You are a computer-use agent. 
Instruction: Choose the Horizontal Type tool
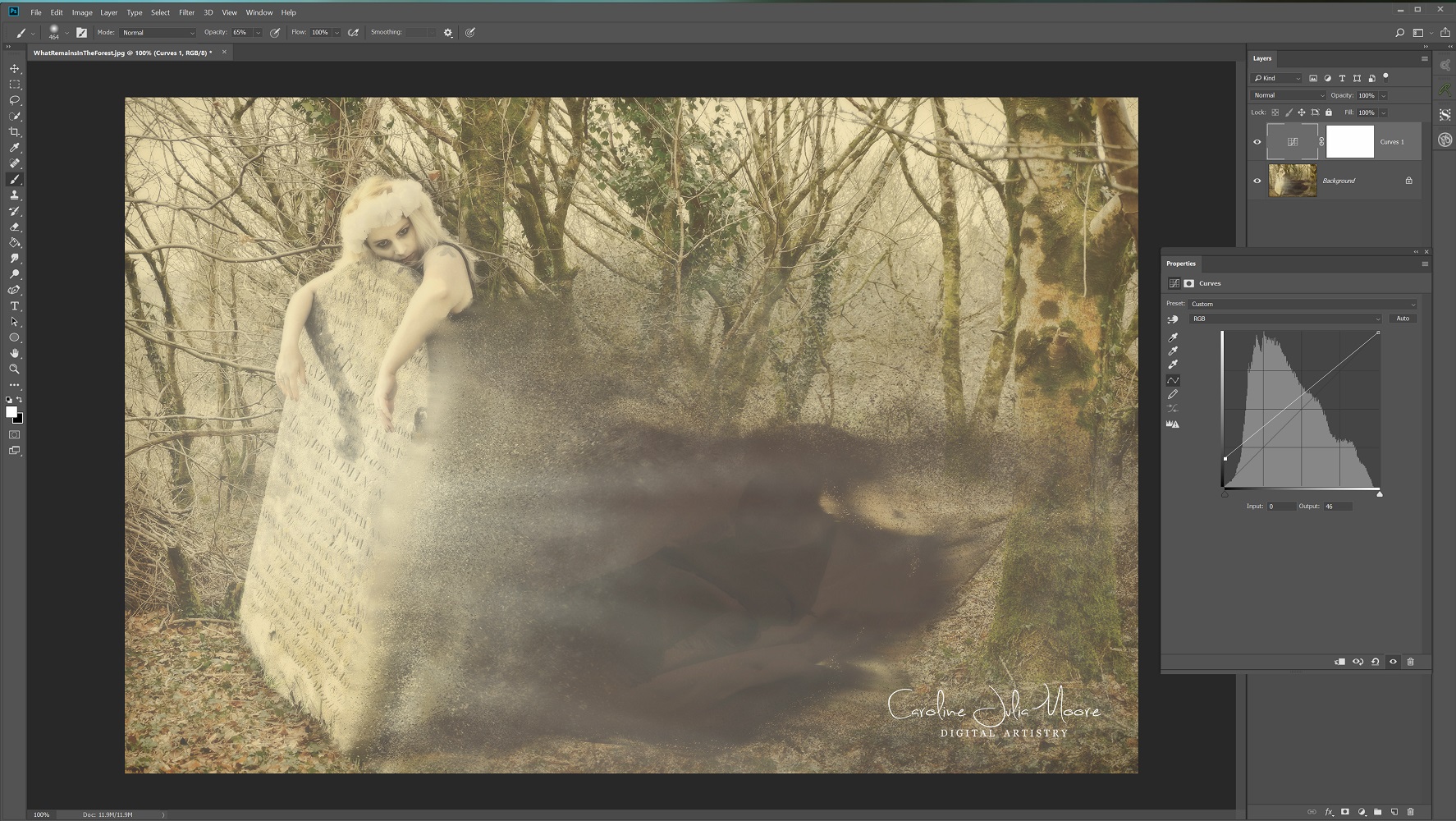(15, 306)
